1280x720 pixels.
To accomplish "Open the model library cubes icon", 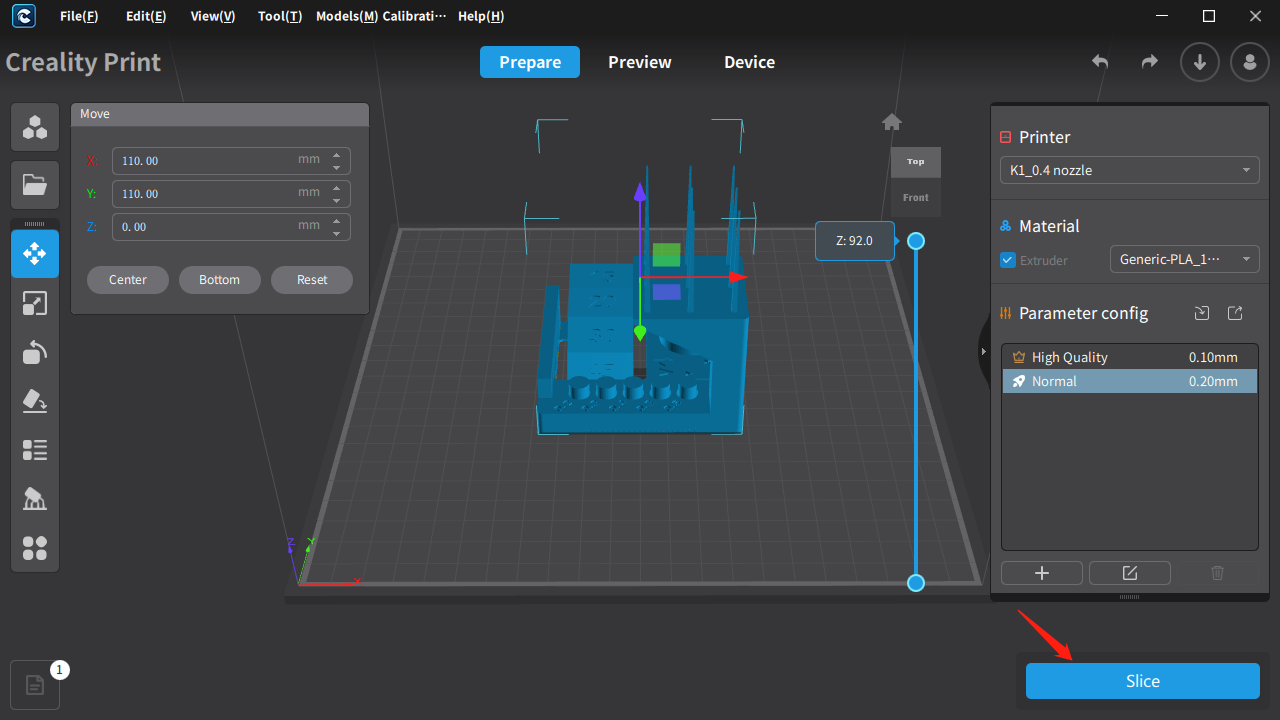I will 35,127.
